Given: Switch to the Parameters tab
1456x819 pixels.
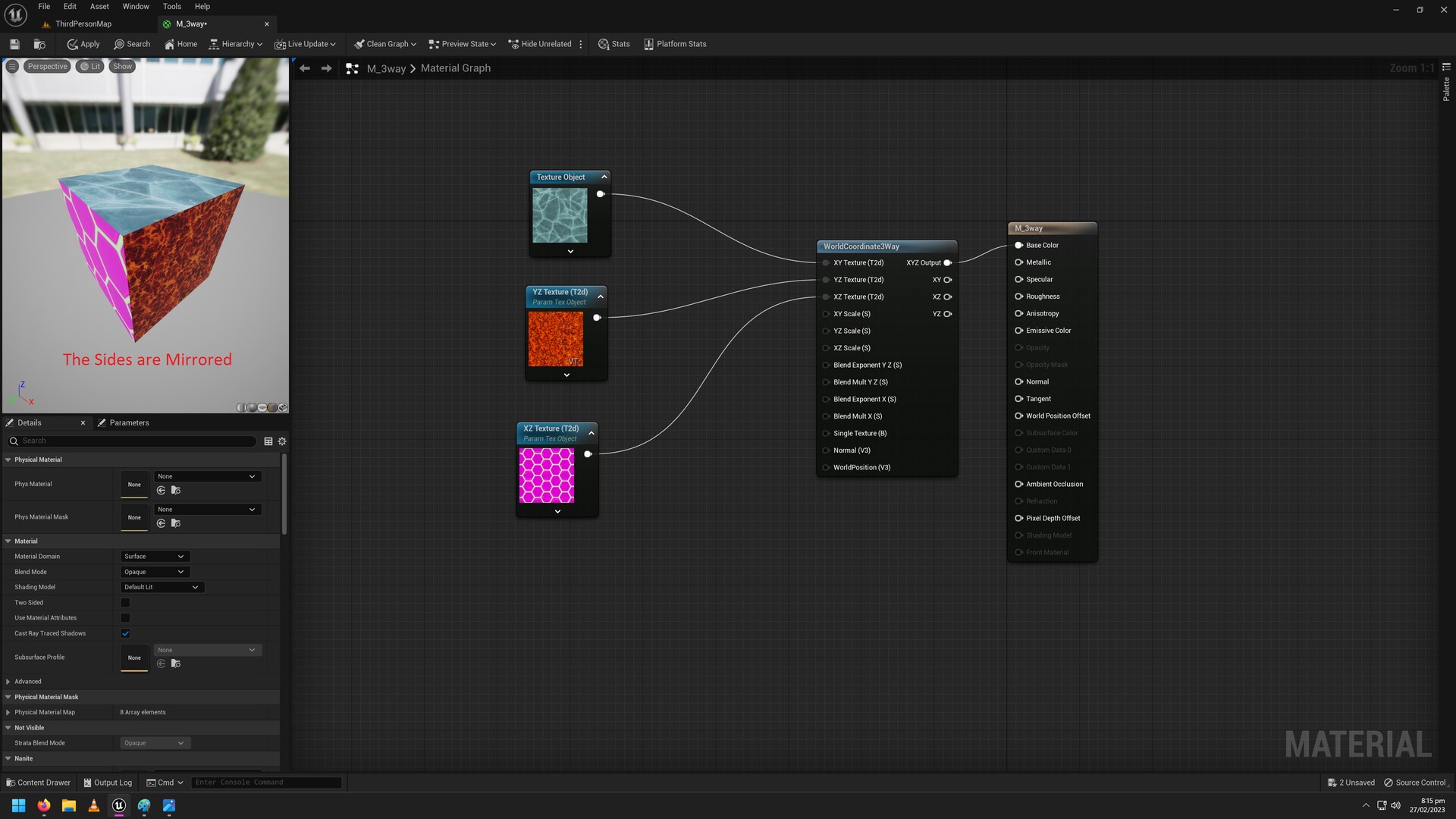Looking at the screenshot, I should (x=129, y=422).
